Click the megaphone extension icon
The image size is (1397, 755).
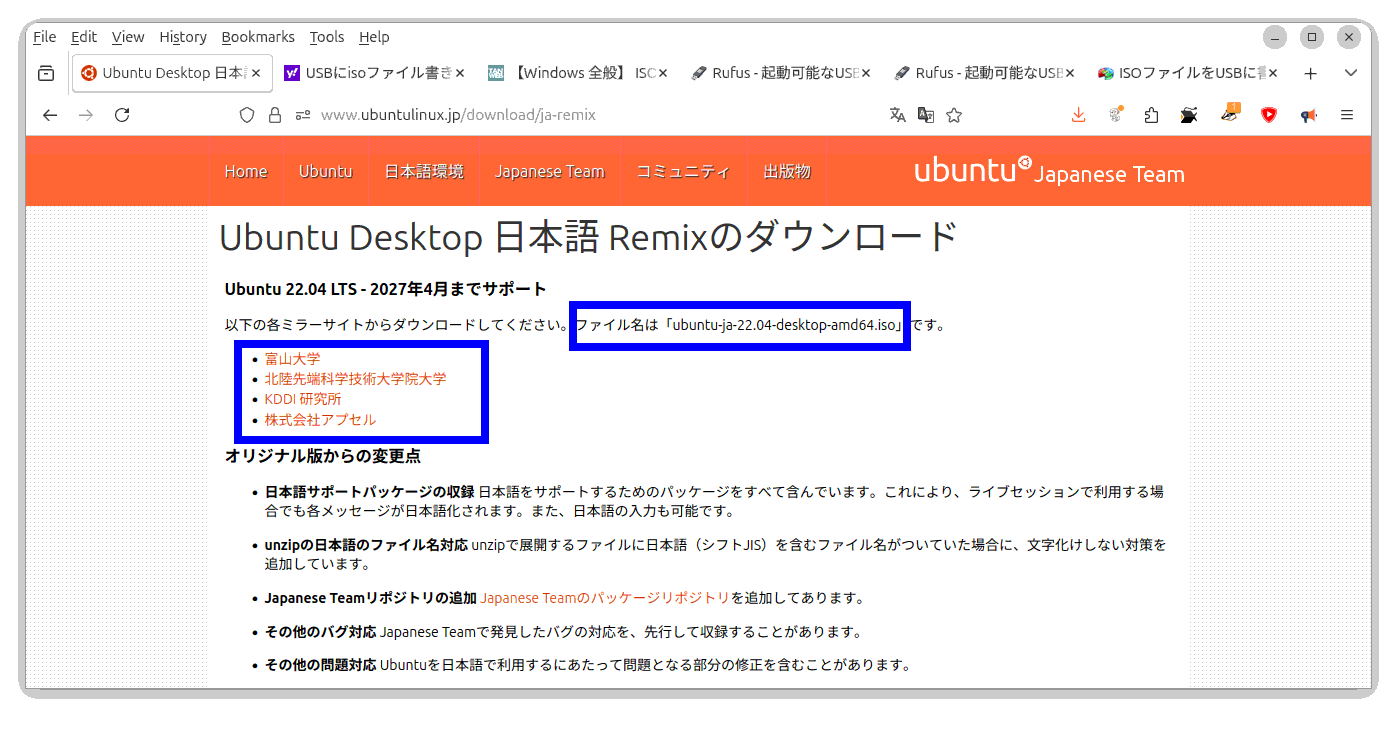tap(1309, 115)
